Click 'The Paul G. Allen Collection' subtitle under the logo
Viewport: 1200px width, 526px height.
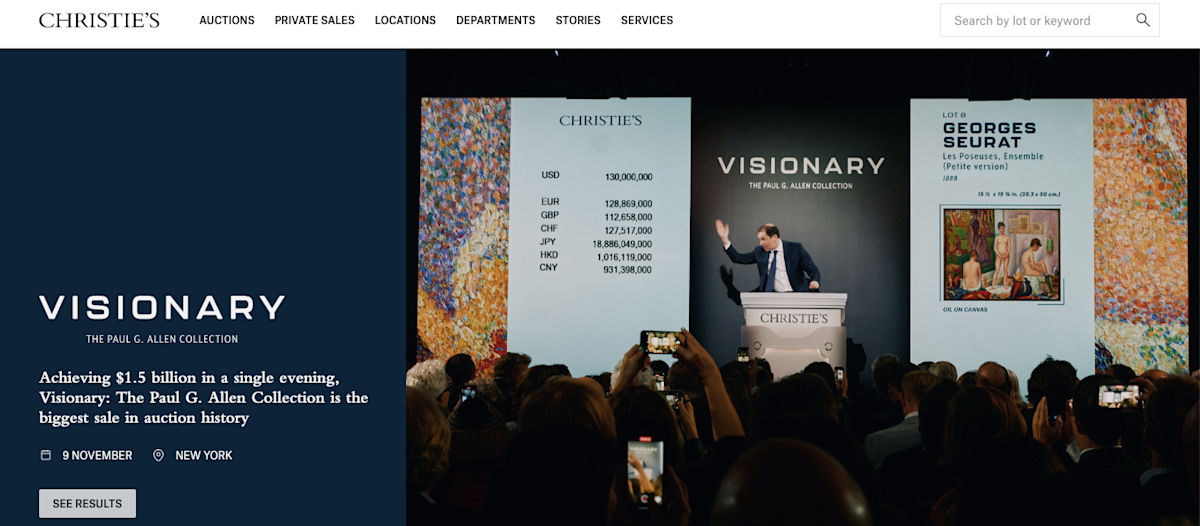click(x=162, y=339)
